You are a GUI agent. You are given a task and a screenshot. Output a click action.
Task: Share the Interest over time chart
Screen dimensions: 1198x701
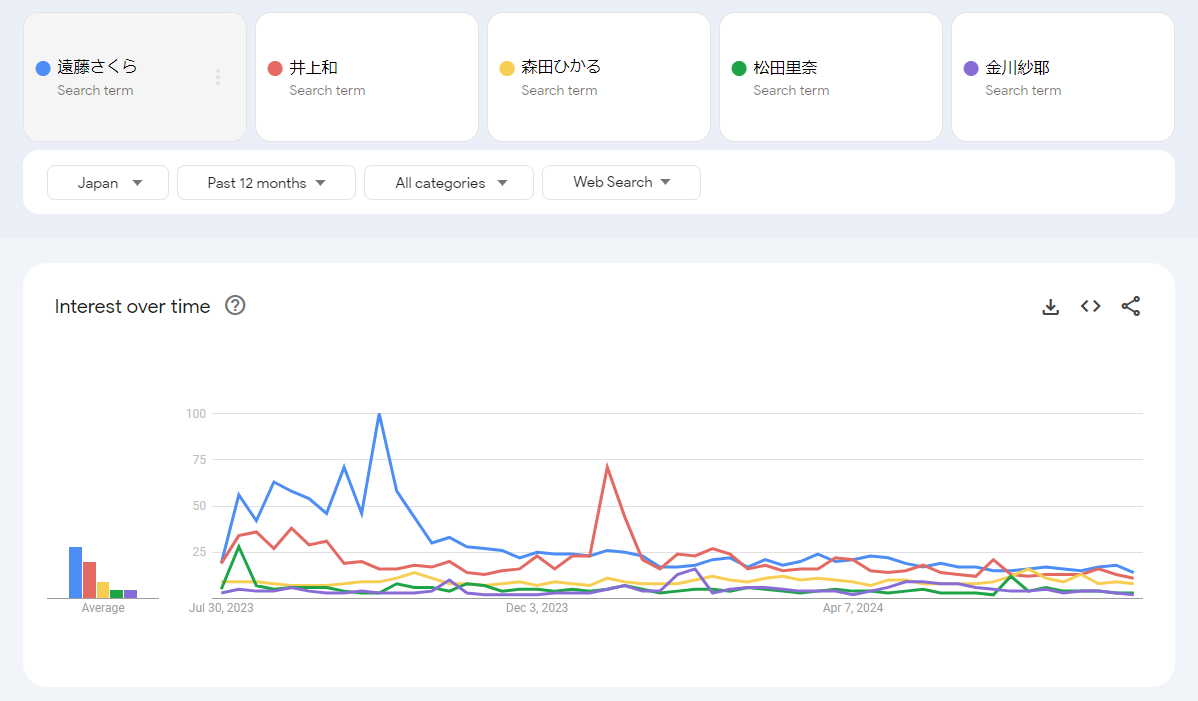click(1130, 307)
